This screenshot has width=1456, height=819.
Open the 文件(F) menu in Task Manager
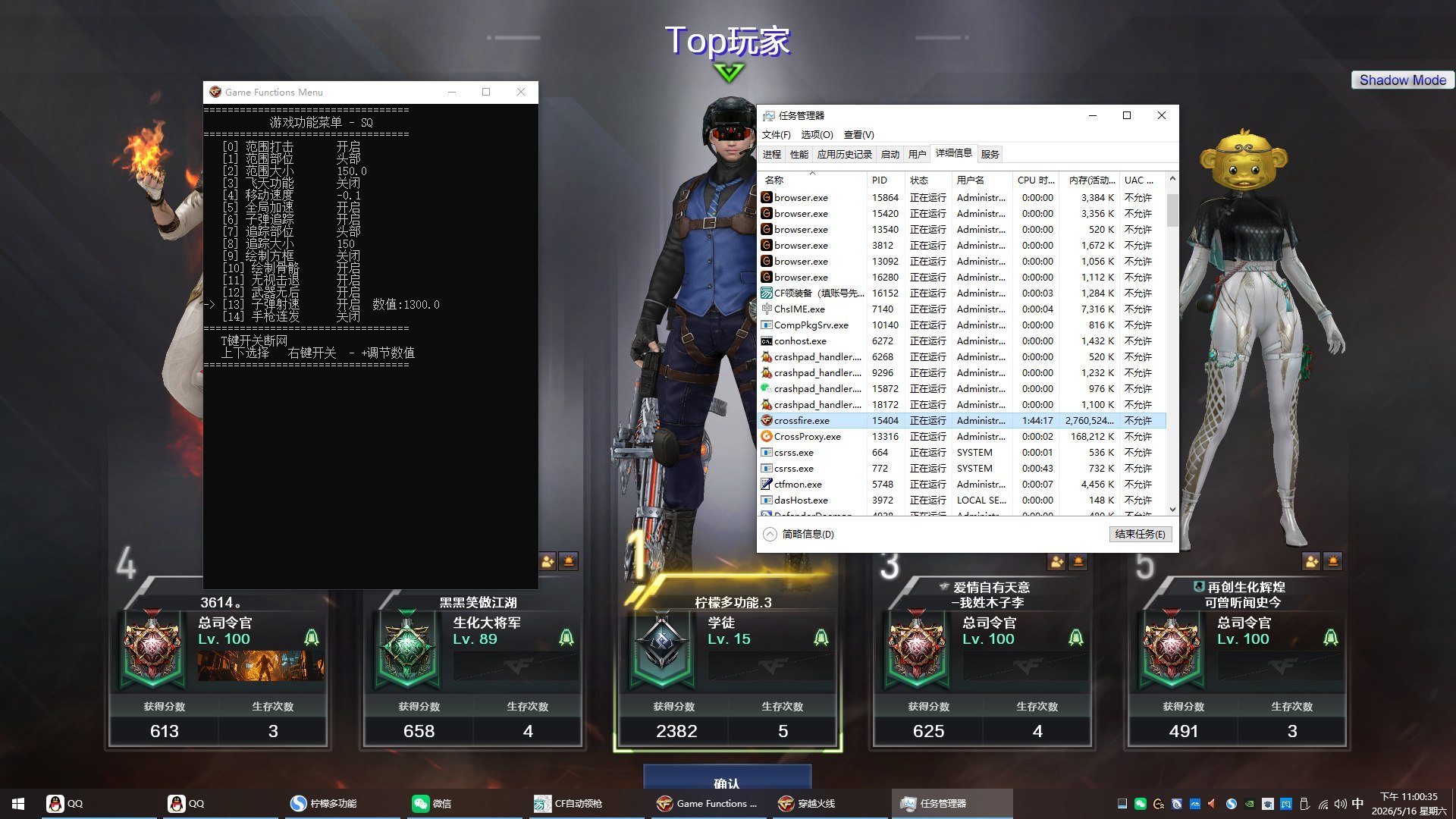(x=776, y=134)
